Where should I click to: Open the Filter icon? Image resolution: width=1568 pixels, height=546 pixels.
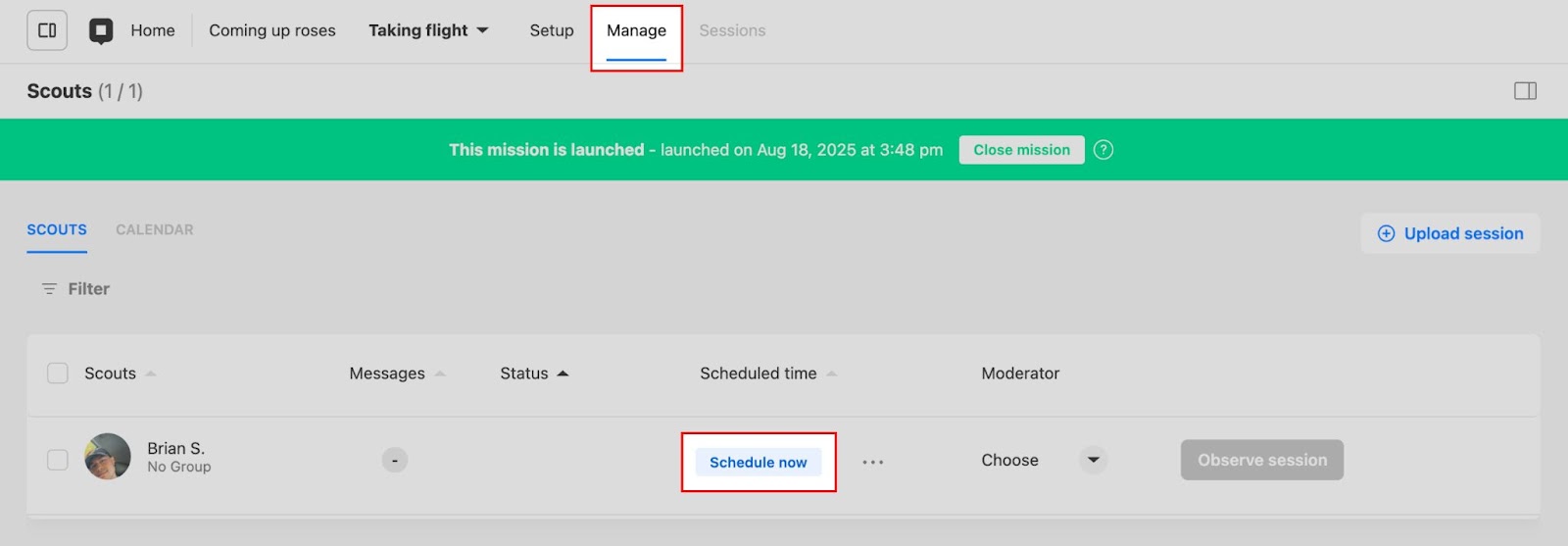point(49,289)
